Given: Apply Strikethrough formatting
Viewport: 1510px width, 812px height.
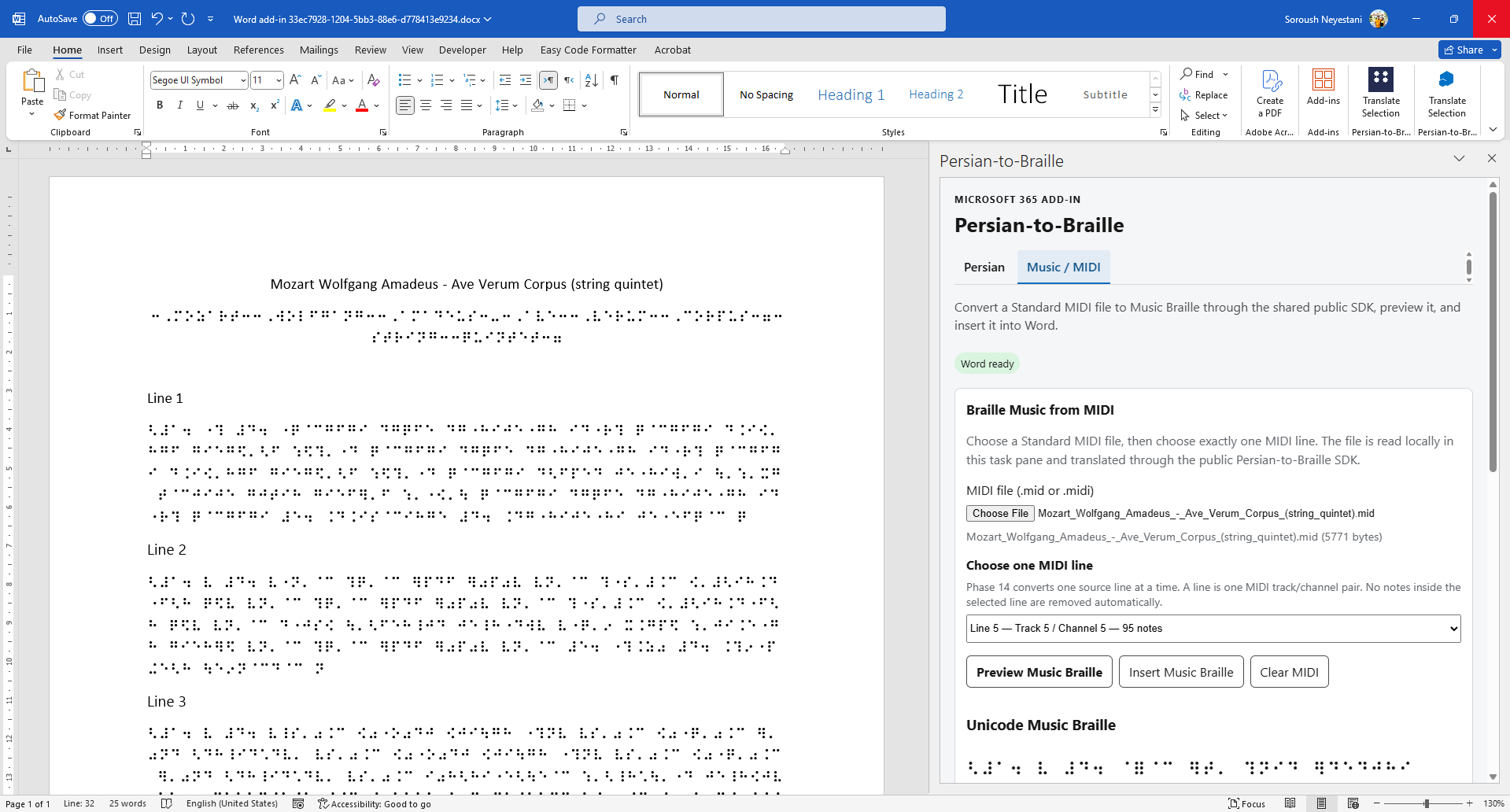Looking at the screenshot, I should tap(233, 105).
